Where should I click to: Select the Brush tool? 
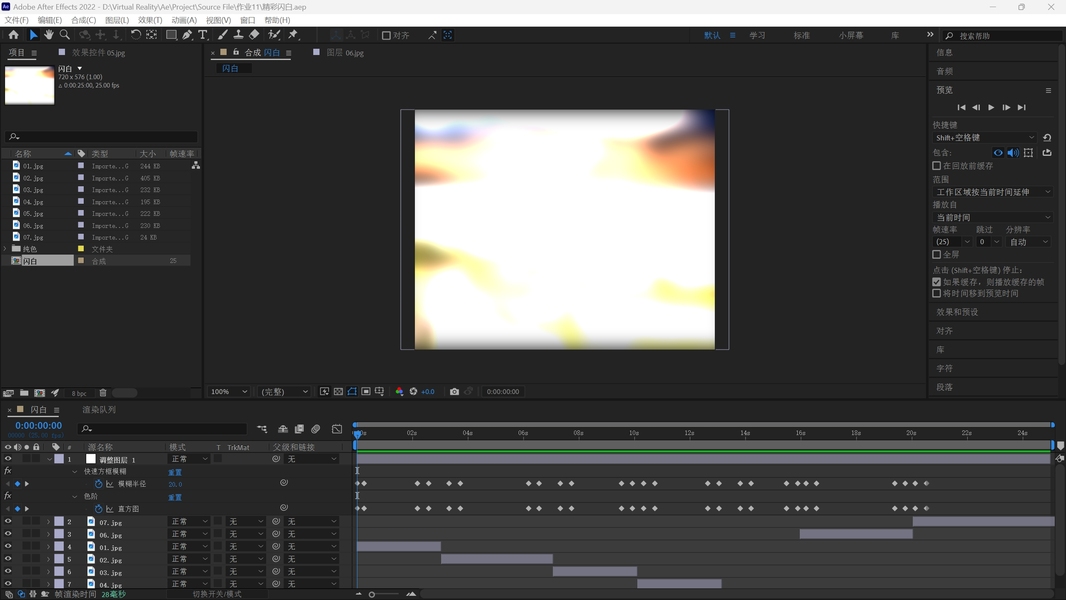click(223, 35)
